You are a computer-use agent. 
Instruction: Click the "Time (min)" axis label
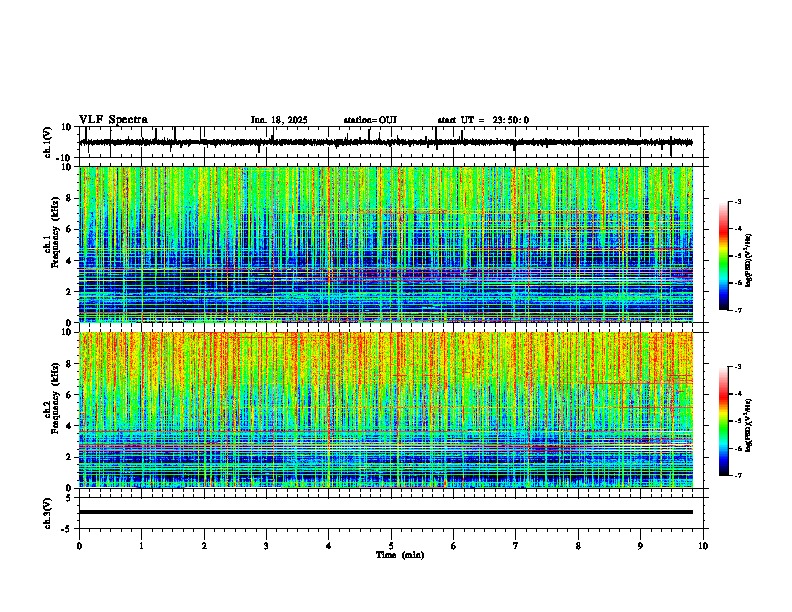pyautogui.click(x=400, y=555)
